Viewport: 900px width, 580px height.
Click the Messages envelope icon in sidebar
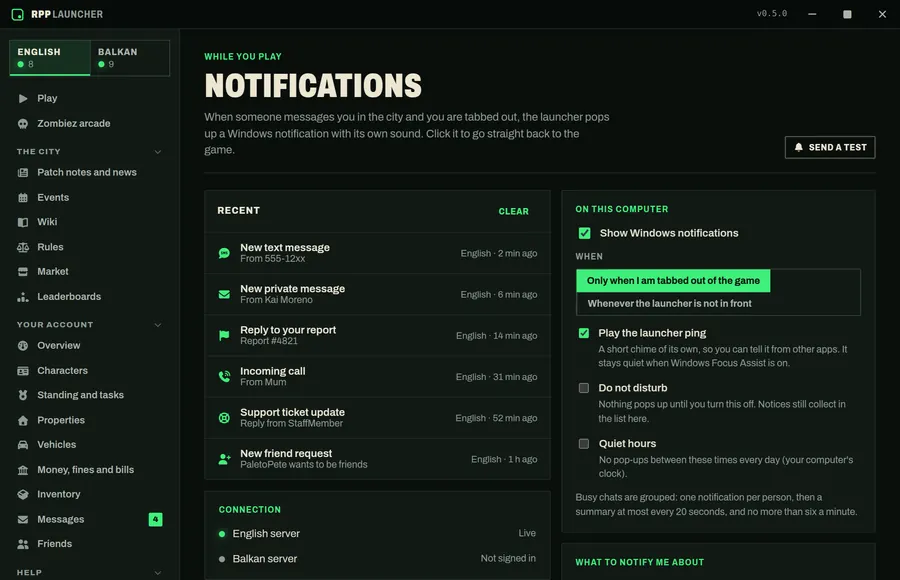point(23,520)
